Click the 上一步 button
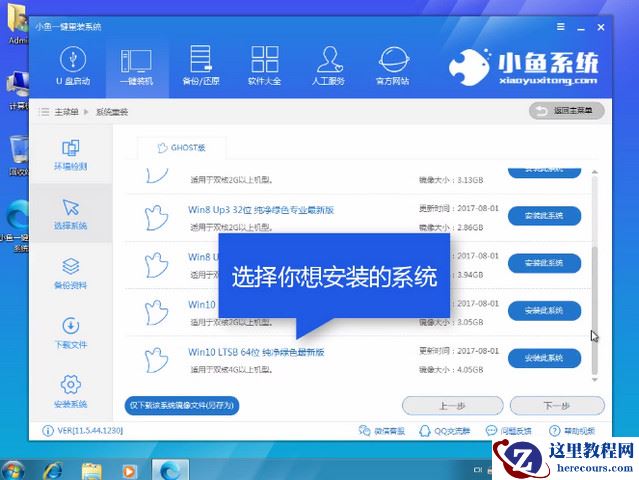The image size is (639, 480). pyautogui.click(x=452, y=406)
